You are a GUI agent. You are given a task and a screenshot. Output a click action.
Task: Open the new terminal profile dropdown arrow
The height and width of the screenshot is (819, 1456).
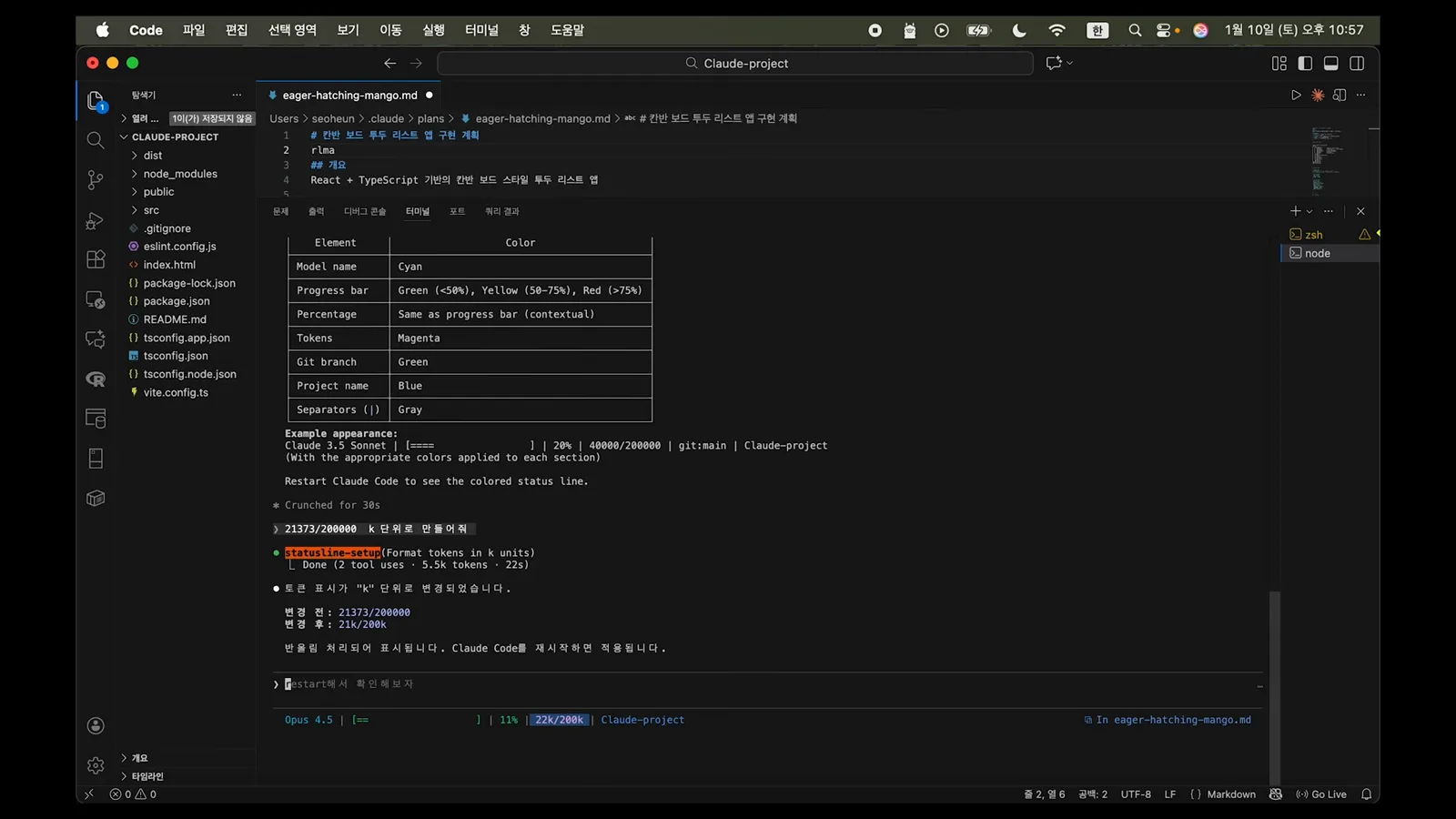click(1309, 211)
